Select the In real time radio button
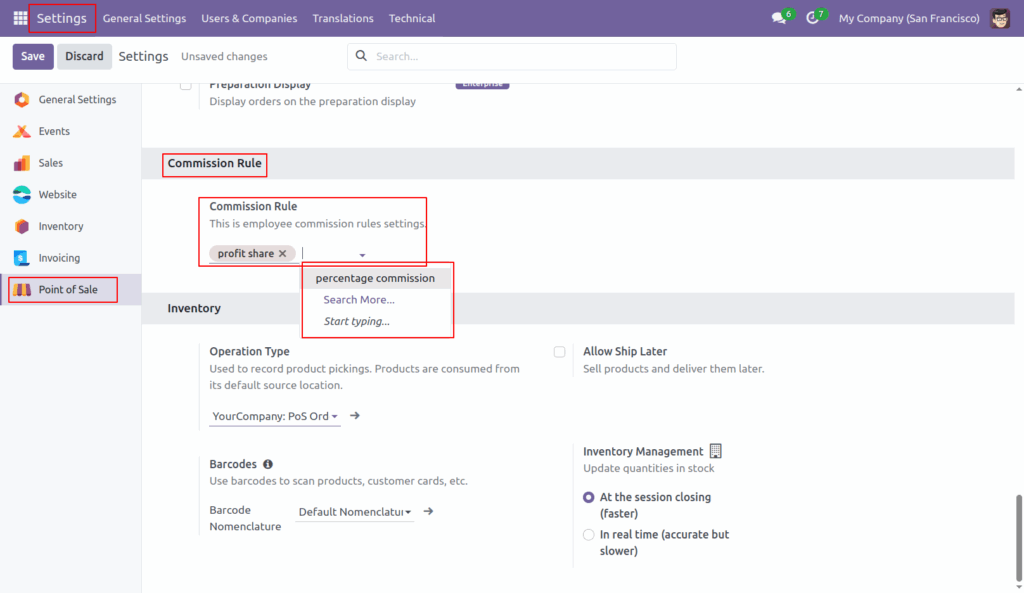Screen dimensions: 1024x593 point(588,534)
